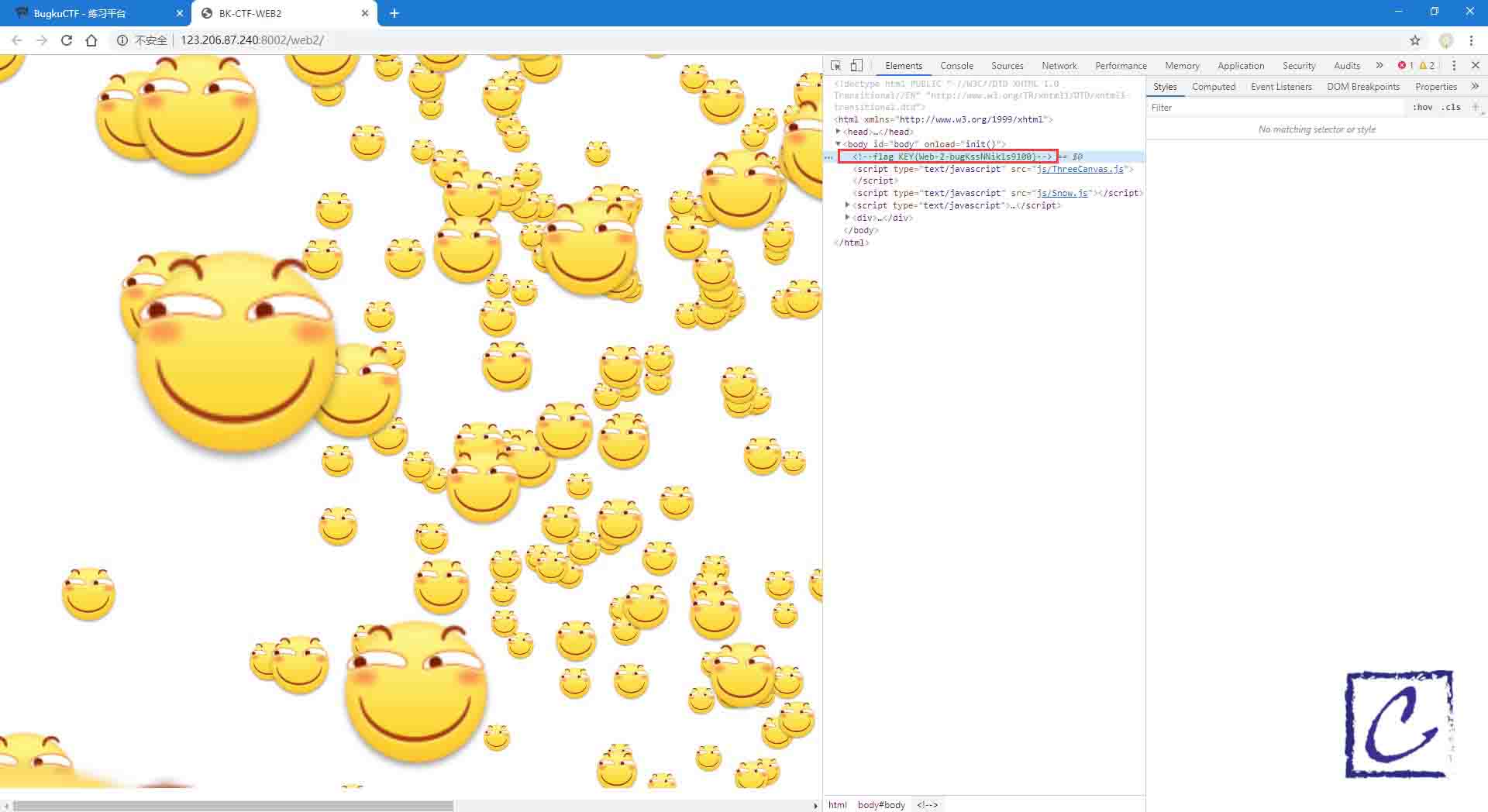Close the BK-CTF-WEB2 tab
The height and width of the screenshot is (812, 1488).
point(365,13)
